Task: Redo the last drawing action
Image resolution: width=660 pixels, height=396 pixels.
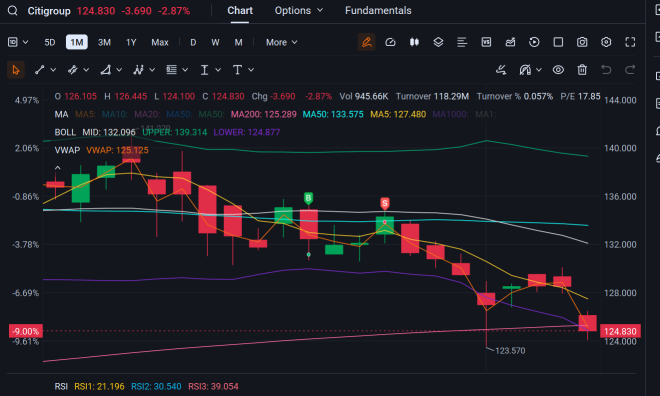Action: tap(630, 70)
